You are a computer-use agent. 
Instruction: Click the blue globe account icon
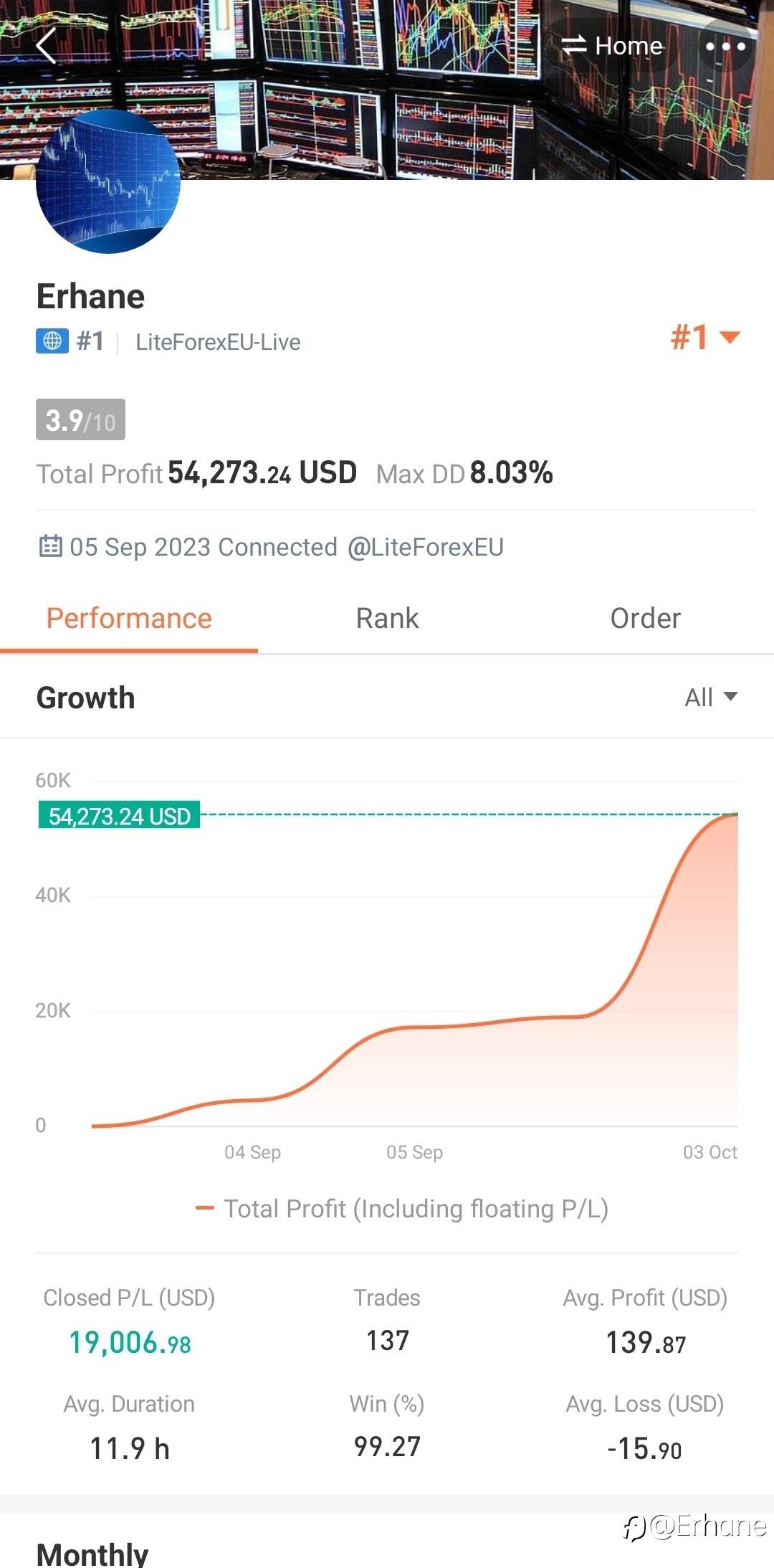click(52, 341)
